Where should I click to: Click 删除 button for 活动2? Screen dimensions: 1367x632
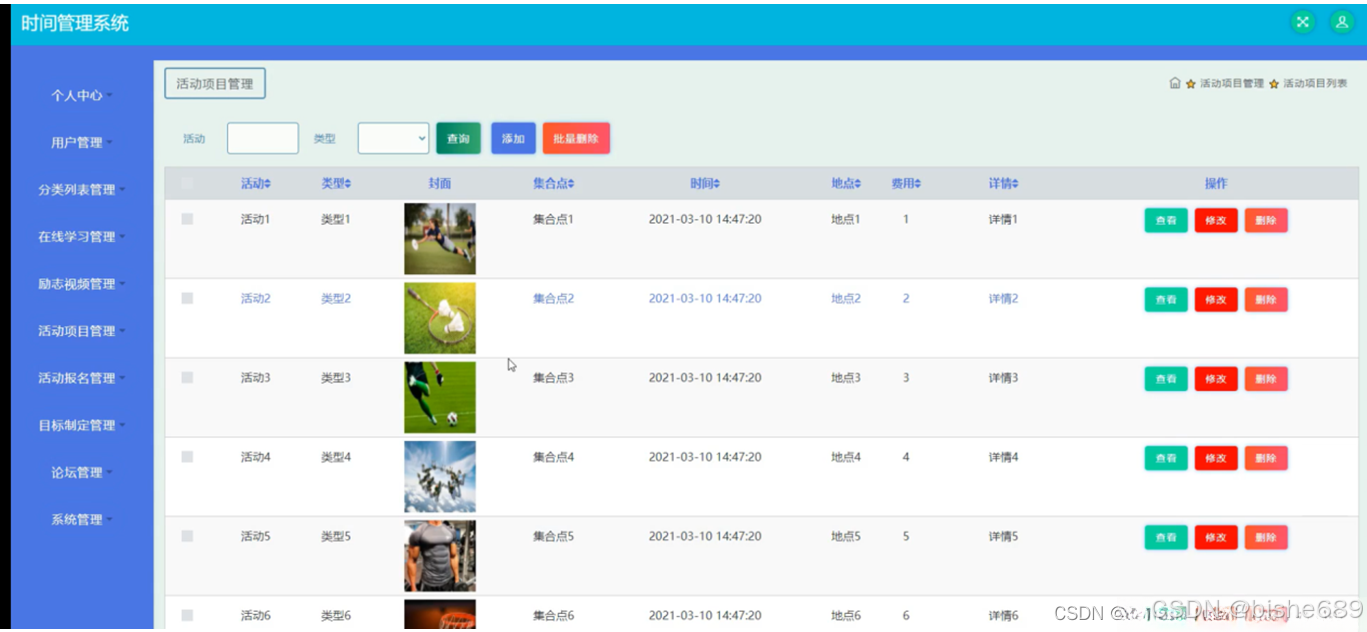click(1266, 300)
